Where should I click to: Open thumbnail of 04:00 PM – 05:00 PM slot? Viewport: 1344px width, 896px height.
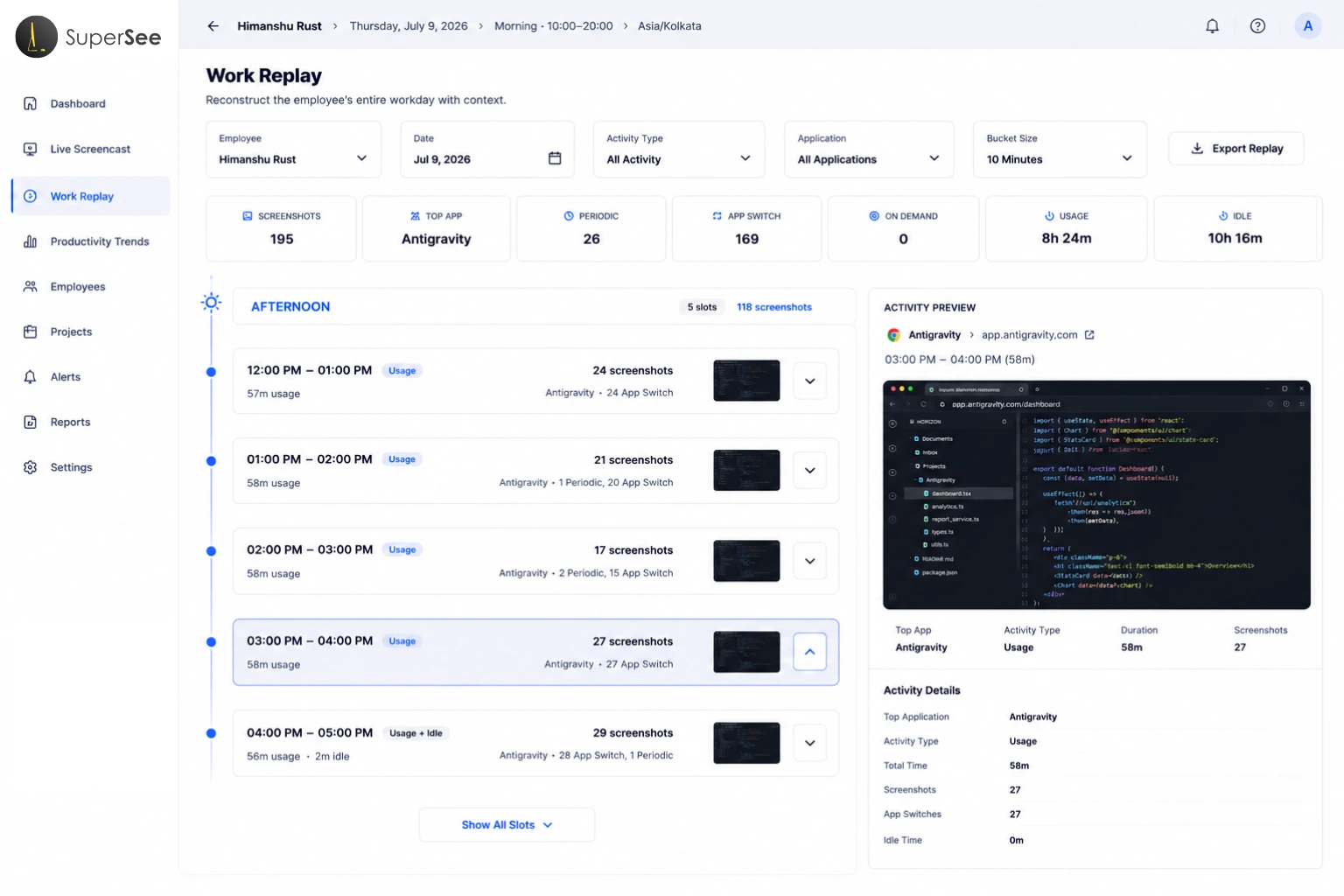point(746,743)
